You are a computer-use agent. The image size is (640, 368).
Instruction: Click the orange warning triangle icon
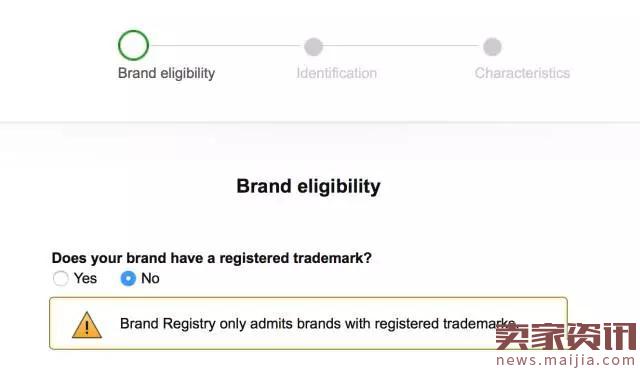(87, 325)
